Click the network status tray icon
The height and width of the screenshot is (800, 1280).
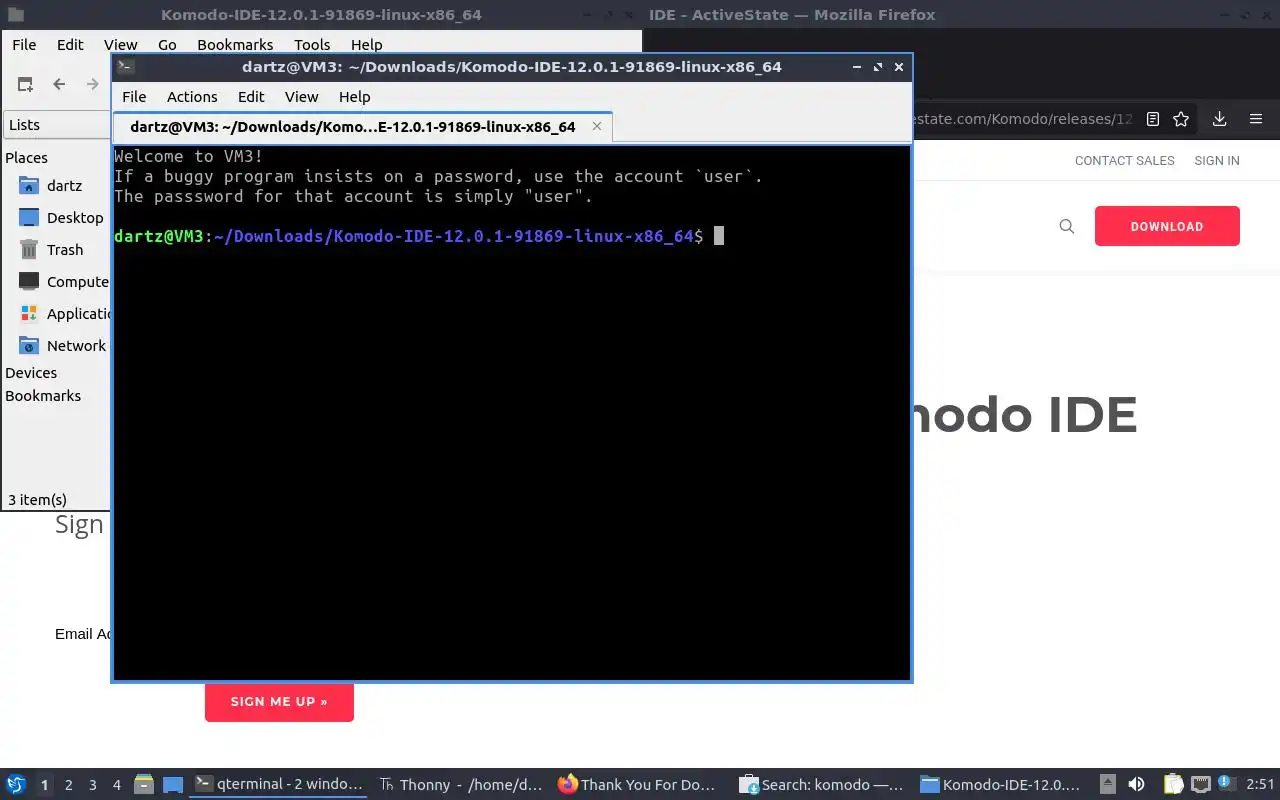click(x=1200, y=785)
